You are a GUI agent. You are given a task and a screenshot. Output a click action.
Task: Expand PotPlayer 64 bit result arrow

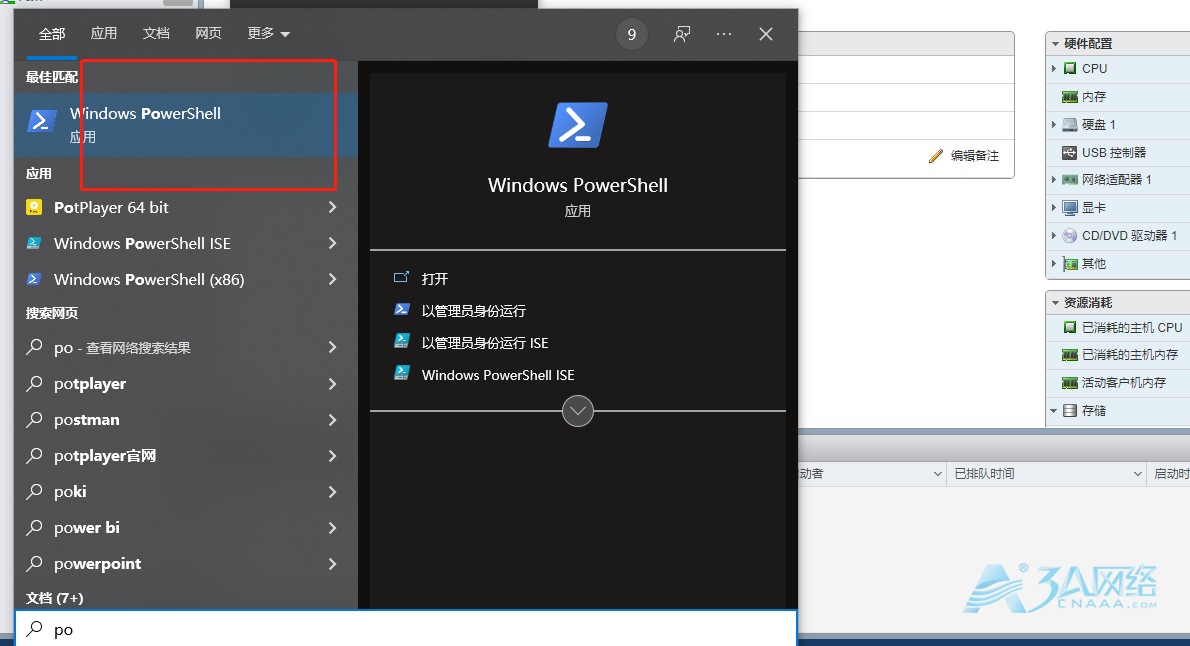click(x=332, y=207)
